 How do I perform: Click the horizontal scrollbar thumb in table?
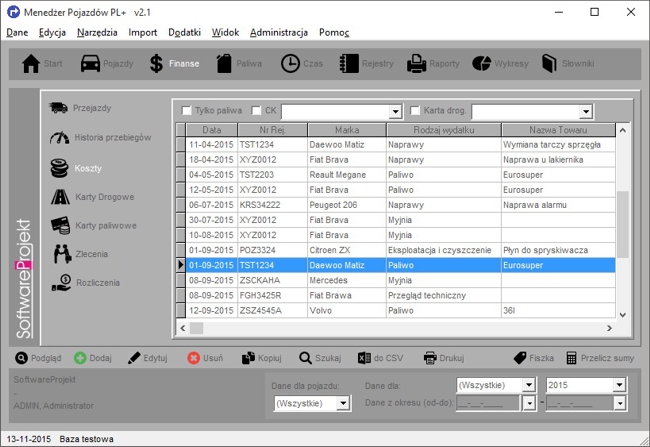[196, 328]
